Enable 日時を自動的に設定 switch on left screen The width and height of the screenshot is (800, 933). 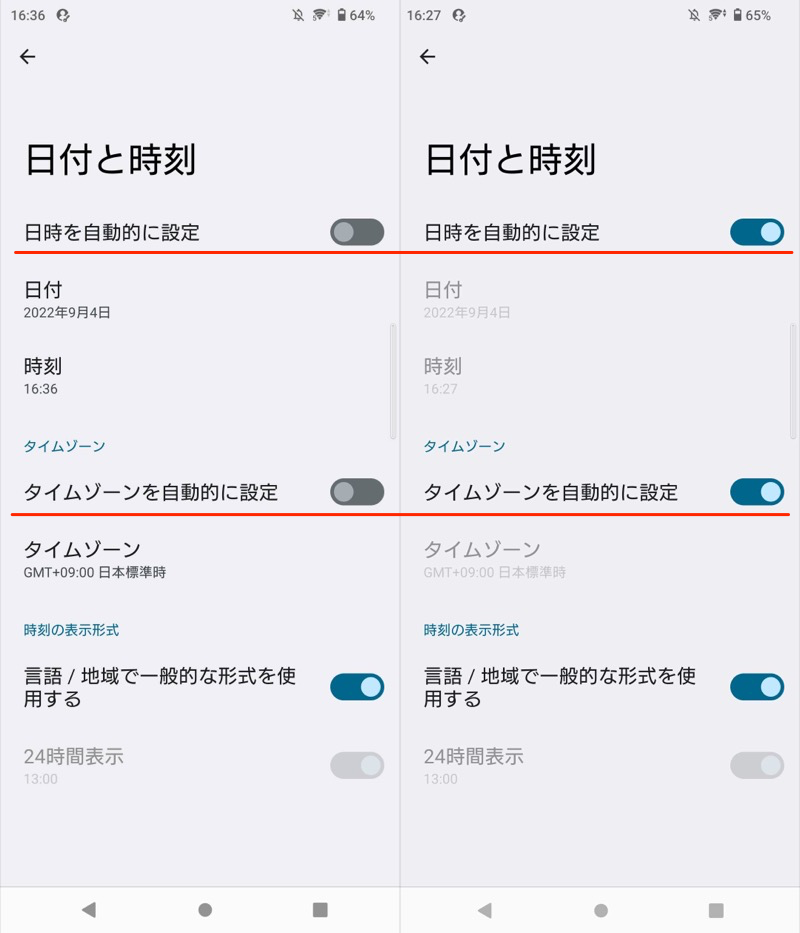point(357,233)
